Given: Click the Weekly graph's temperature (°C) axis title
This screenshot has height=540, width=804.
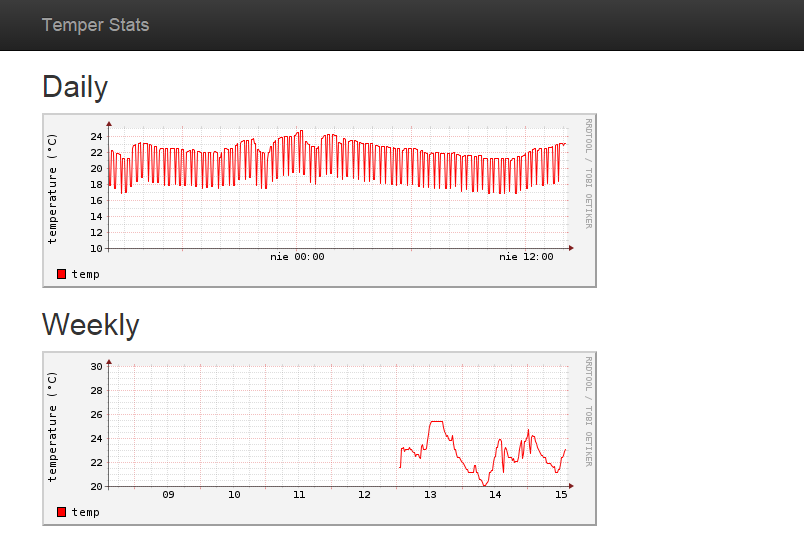Looking at the screenshot, I should (52, 426).
